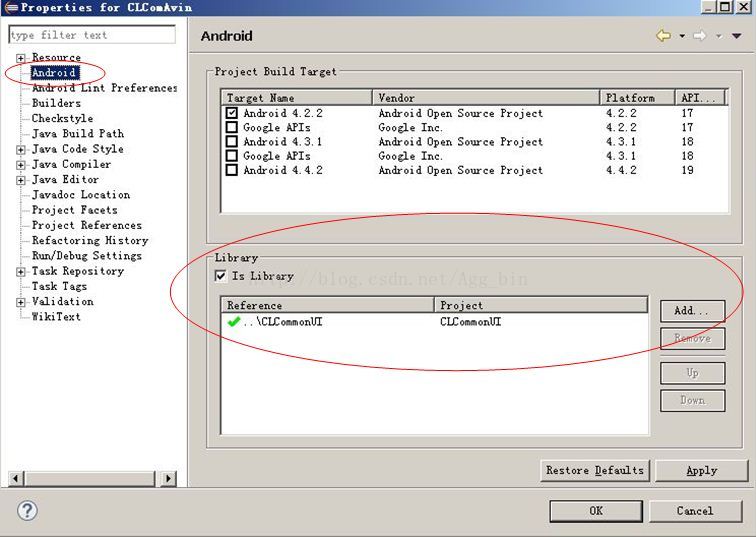
Task: Select WikiText item
Action: click(56, 317)
